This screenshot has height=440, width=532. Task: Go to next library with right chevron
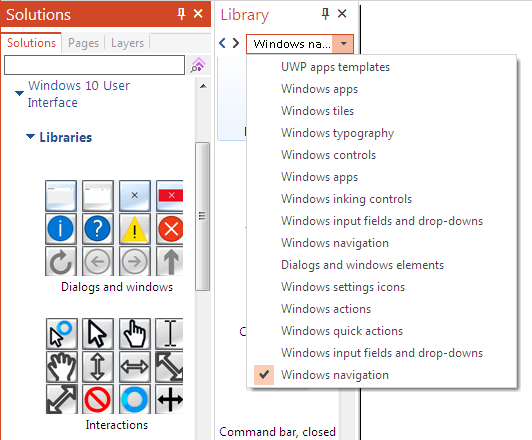click(236, 43)
